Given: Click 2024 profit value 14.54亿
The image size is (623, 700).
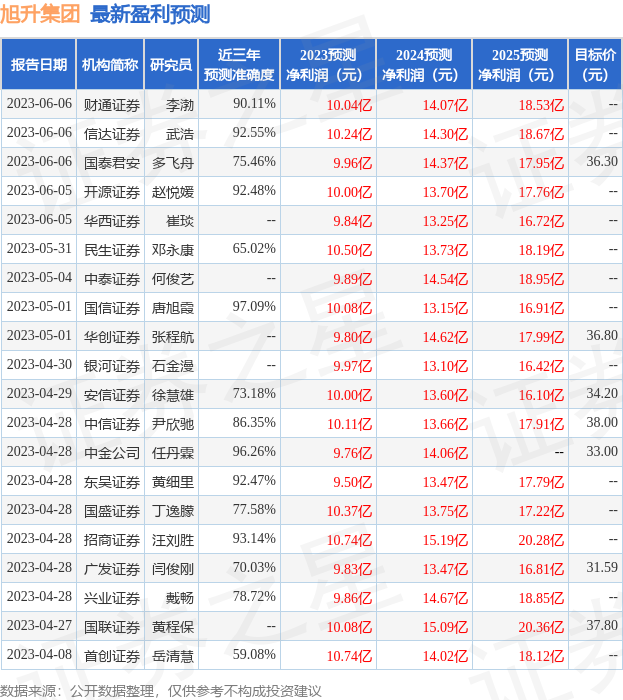Looking at the screenshot, I should 445,279.
